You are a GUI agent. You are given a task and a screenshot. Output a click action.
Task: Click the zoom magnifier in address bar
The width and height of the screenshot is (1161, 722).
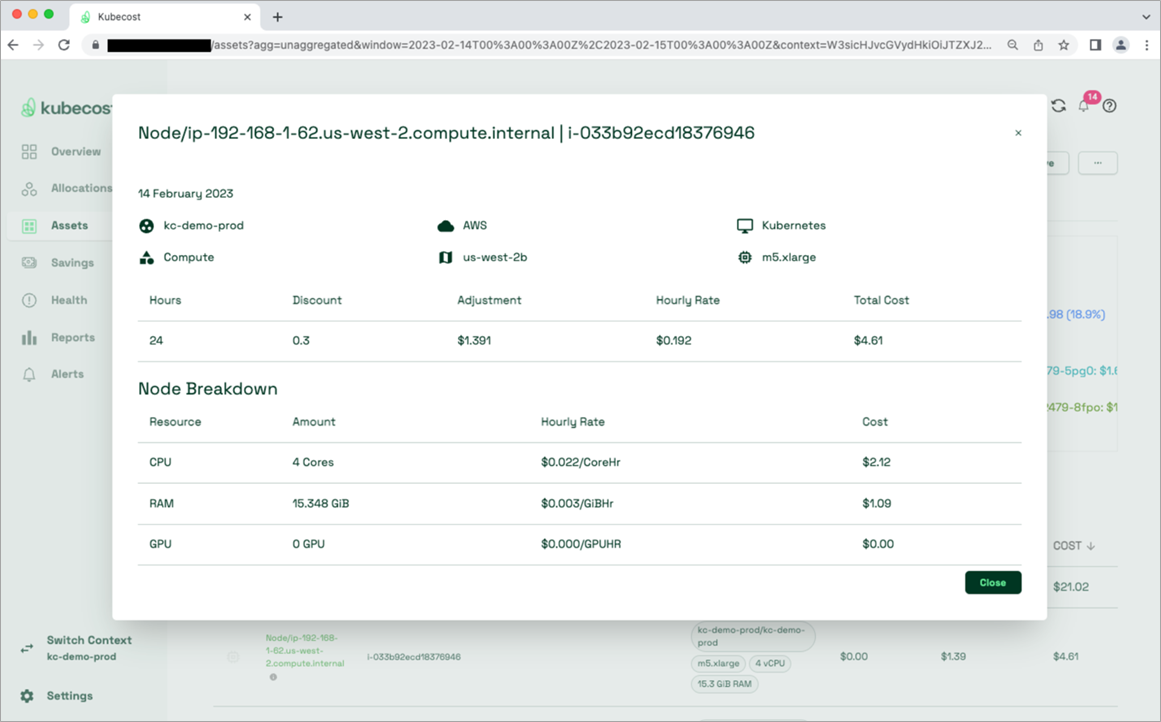point(1012,45)
